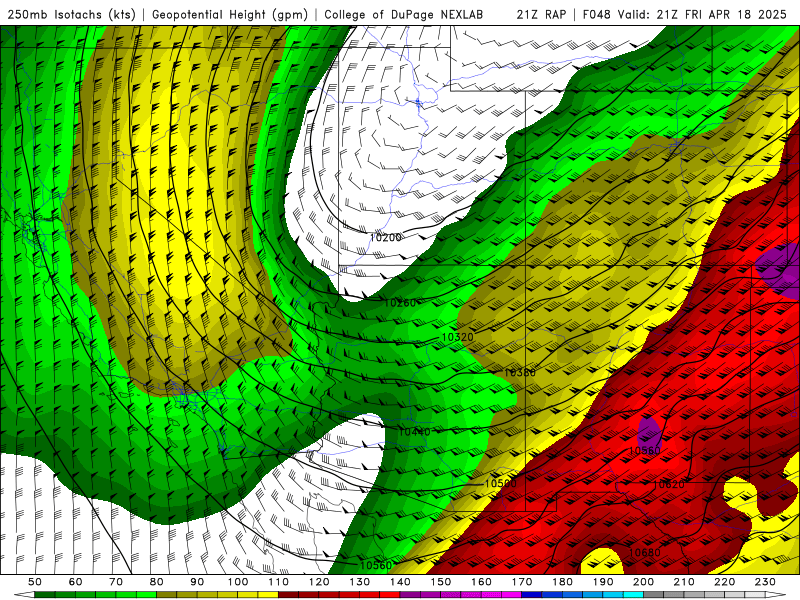Click legend value 140
The image size is (800, 600).
point(400,582)
